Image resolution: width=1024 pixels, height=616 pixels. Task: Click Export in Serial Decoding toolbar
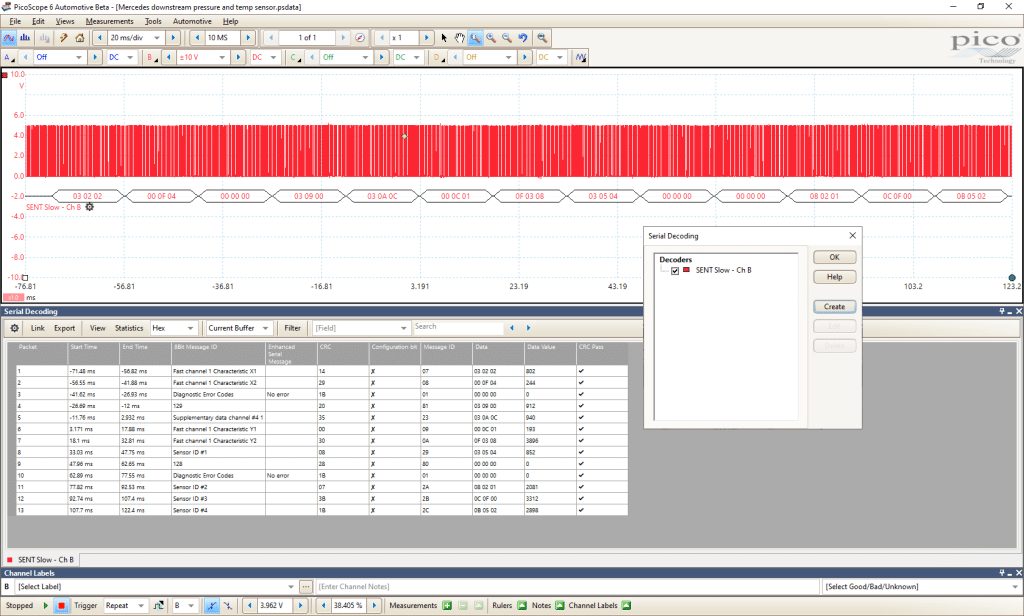coord(64,328)
